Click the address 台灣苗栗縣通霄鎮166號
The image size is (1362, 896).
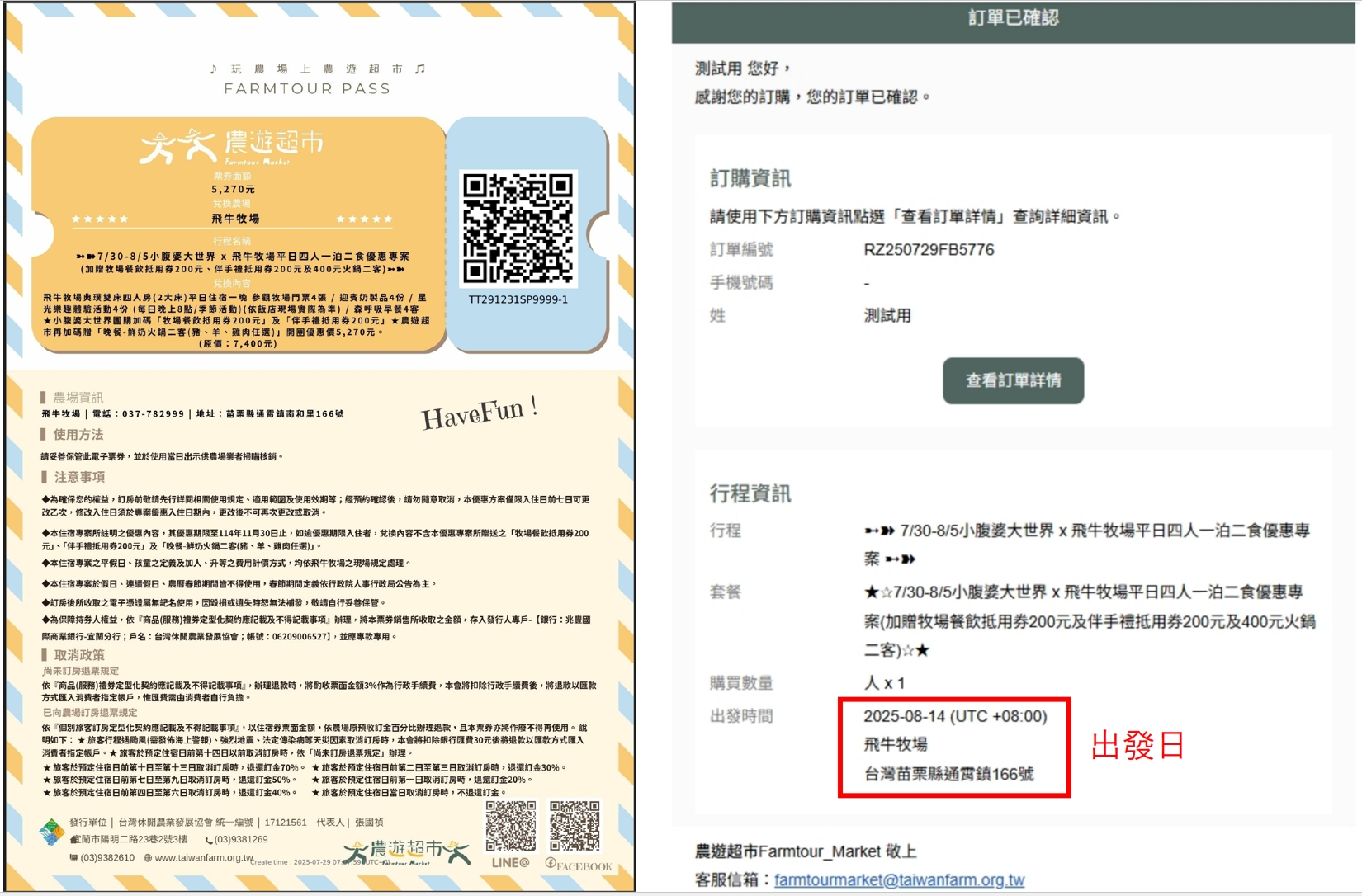click(948, 774)
